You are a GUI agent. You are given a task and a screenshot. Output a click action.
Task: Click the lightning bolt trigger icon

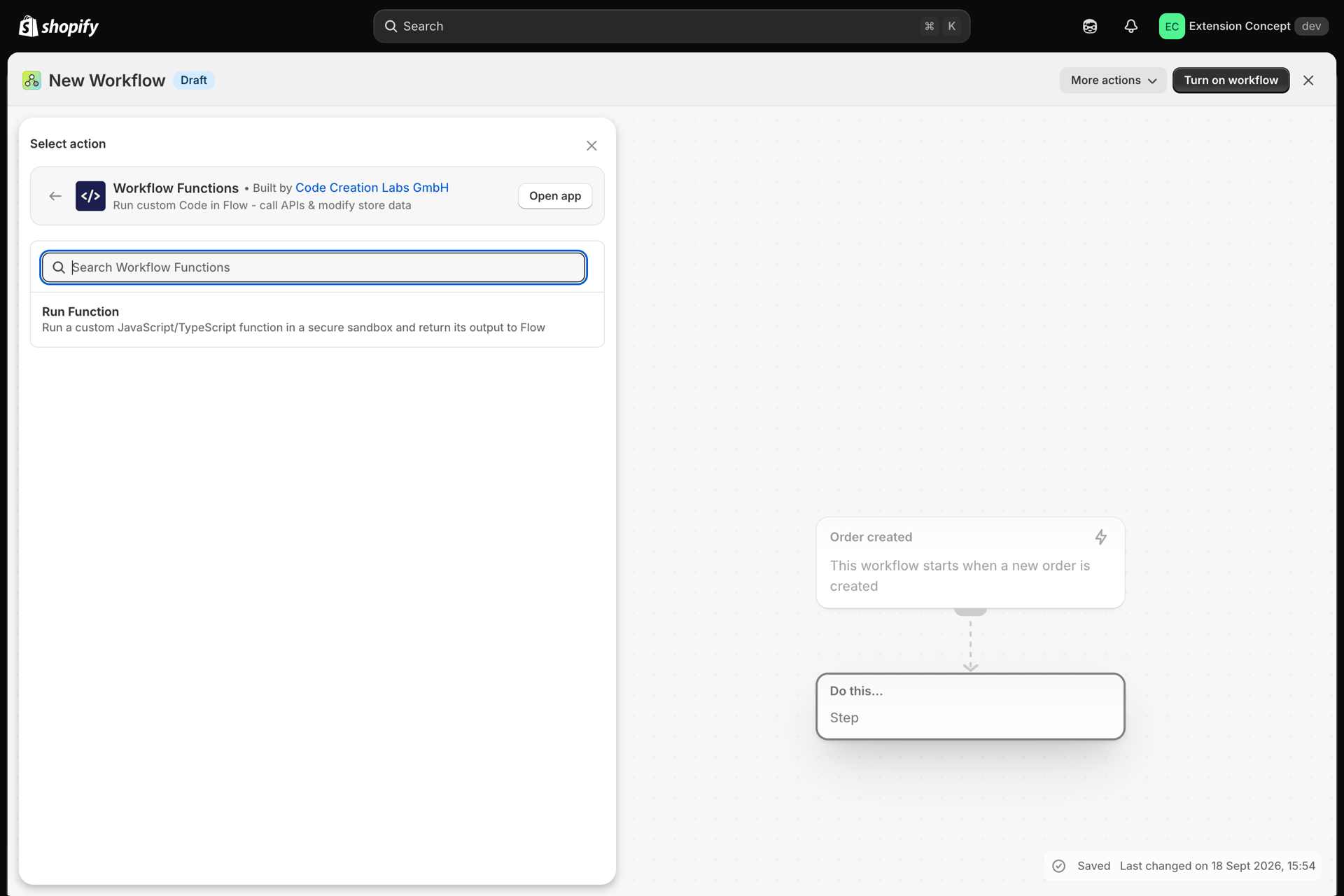click(x=1101, y=537)
